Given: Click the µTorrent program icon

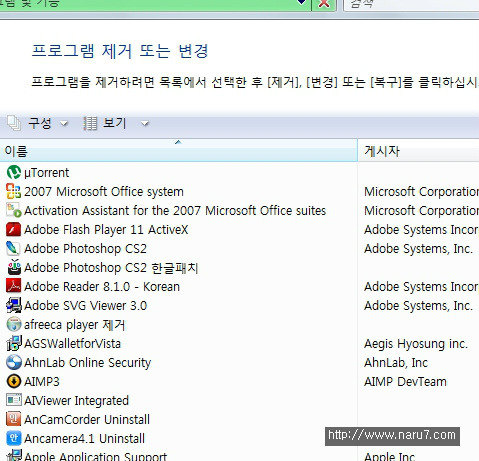Looking at the screenshot, I should tap(14, 172).
